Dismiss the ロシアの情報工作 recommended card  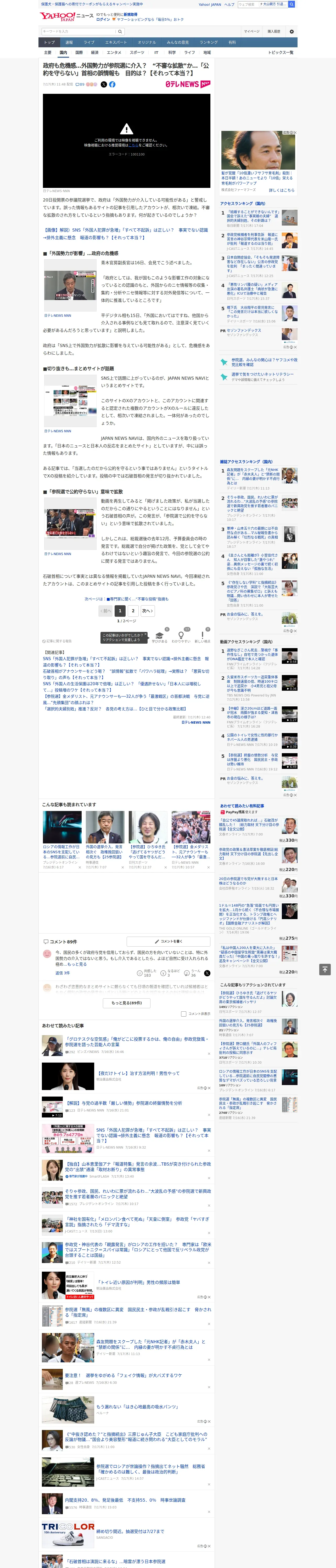(80, 867)
